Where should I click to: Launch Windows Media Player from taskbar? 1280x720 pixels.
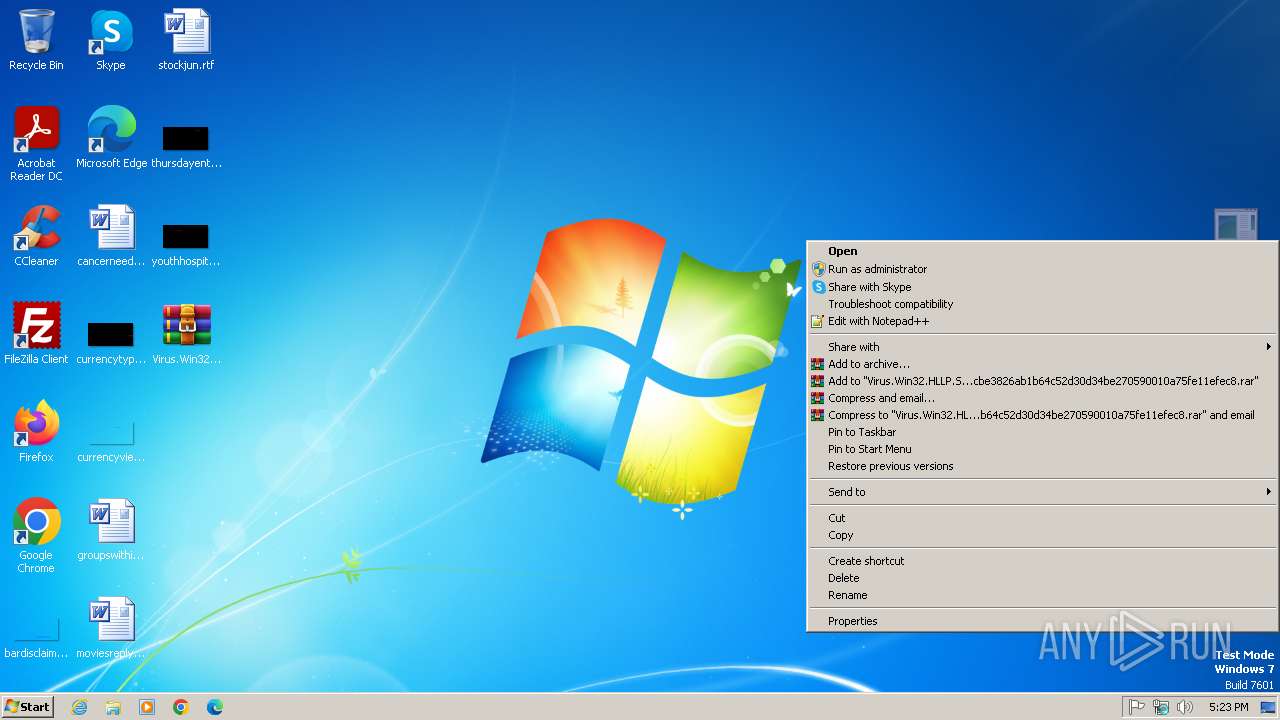pos(147,707)
